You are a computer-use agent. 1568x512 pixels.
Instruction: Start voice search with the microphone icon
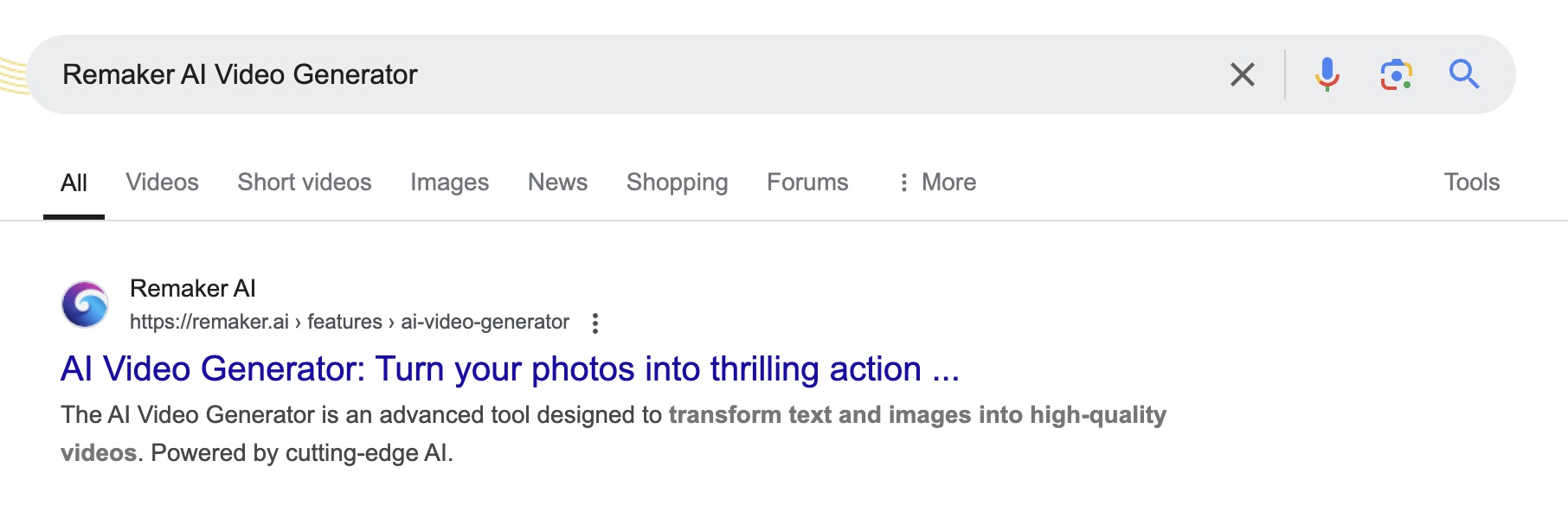click(x=1327, y=74)
